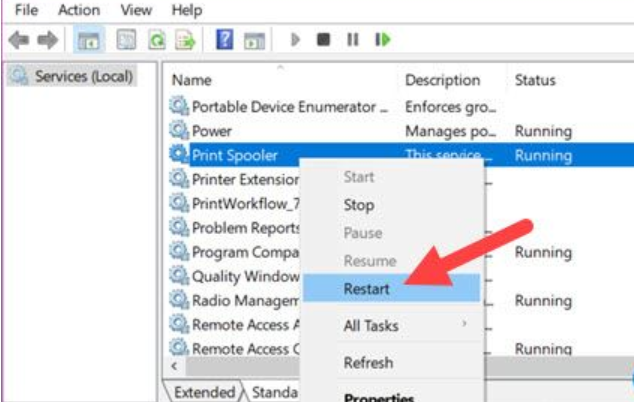Click the green Refresh toolbar icon
The image size is (634, 402).
pyautogui.click(x=157, y=40)
